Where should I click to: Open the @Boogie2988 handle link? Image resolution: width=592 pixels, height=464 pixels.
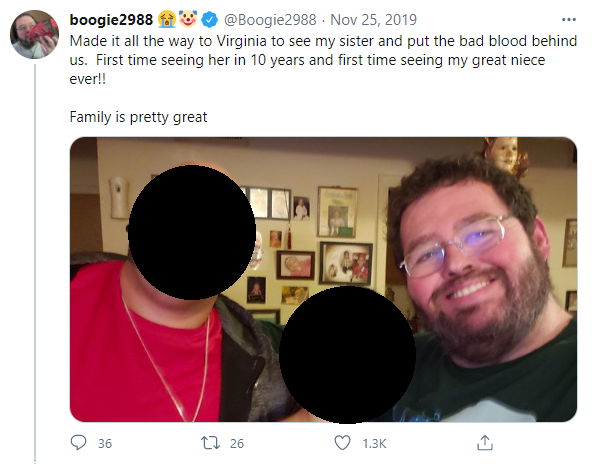(270, 20)
